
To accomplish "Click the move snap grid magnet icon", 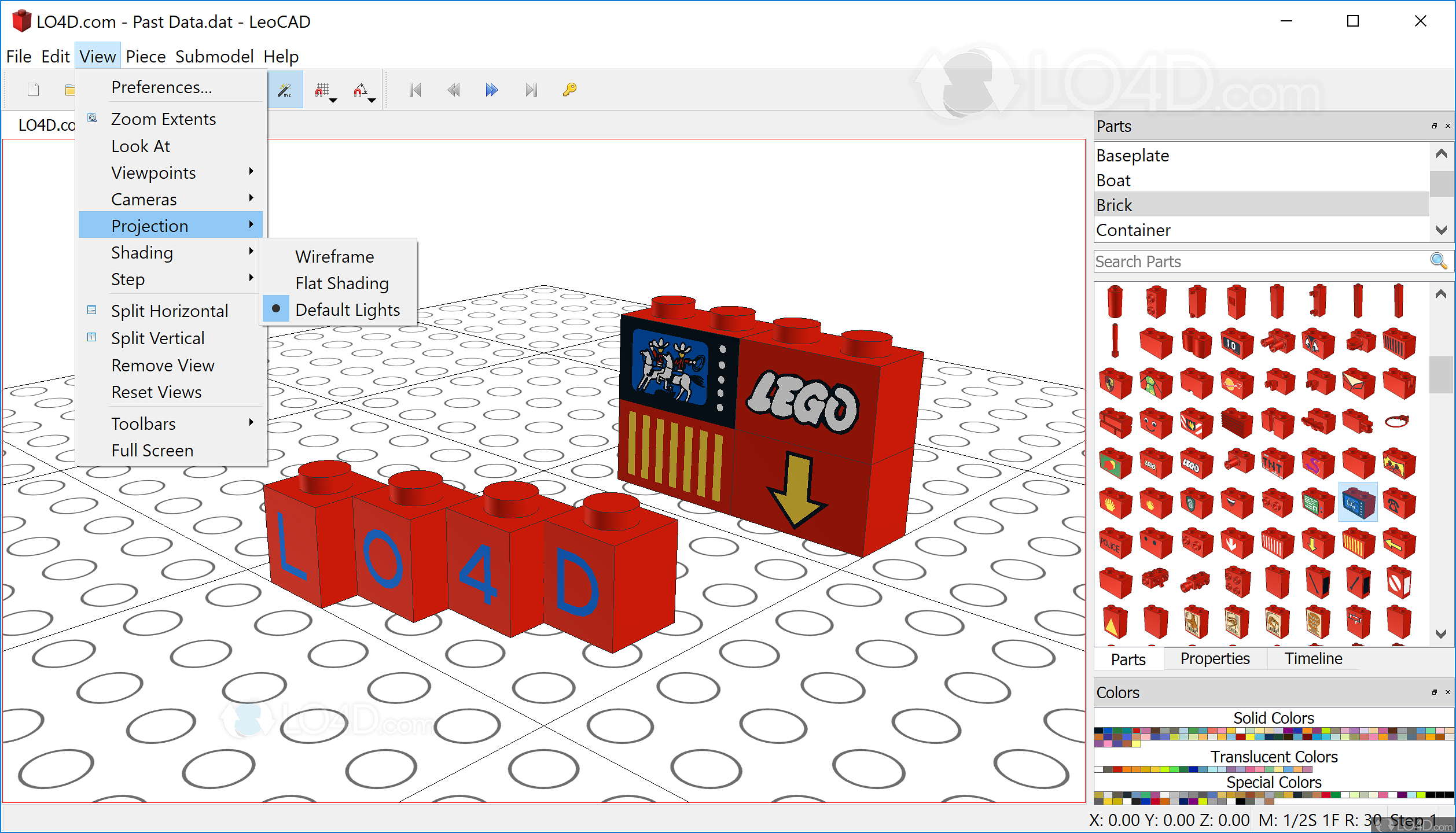I will click(x=322, y=90).
